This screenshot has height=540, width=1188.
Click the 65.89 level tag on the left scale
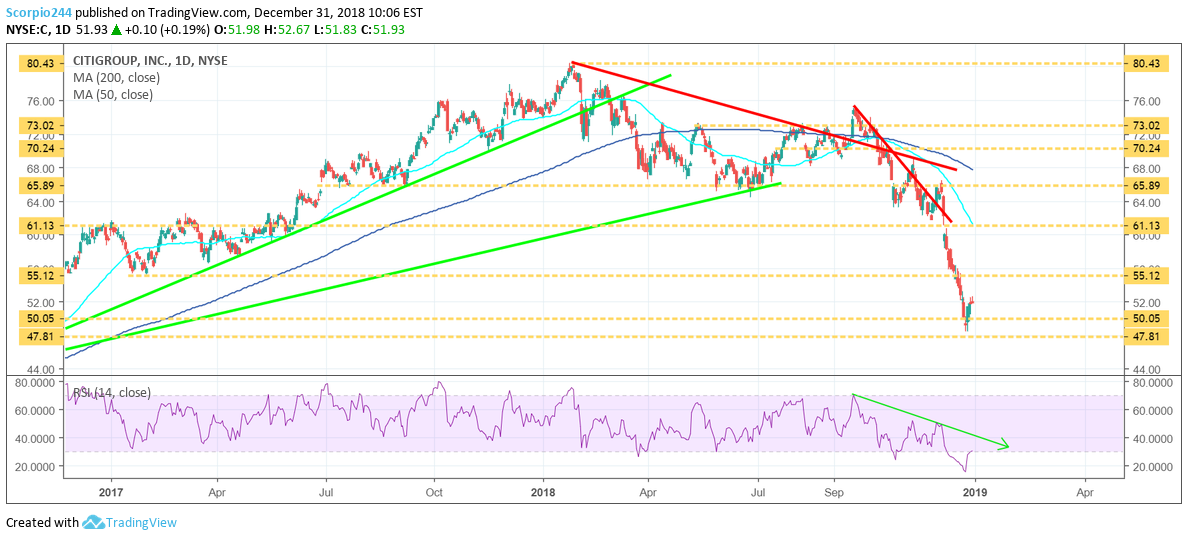42,185
